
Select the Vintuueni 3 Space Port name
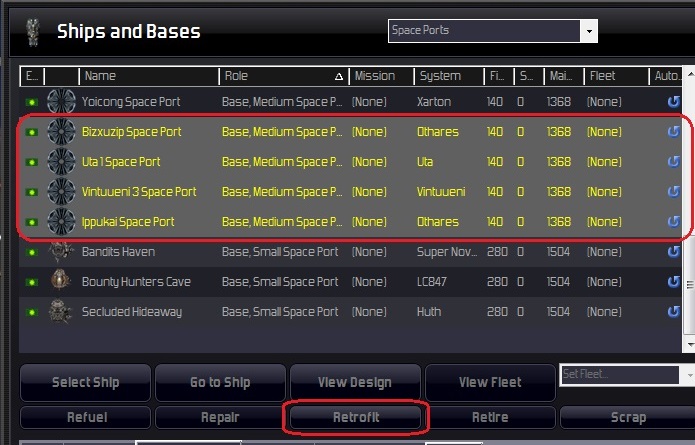coord(139,192)
